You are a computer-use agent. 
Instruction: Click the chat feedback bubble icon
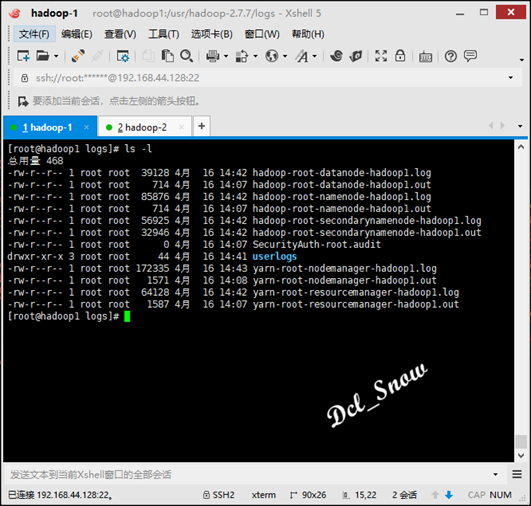470,56
